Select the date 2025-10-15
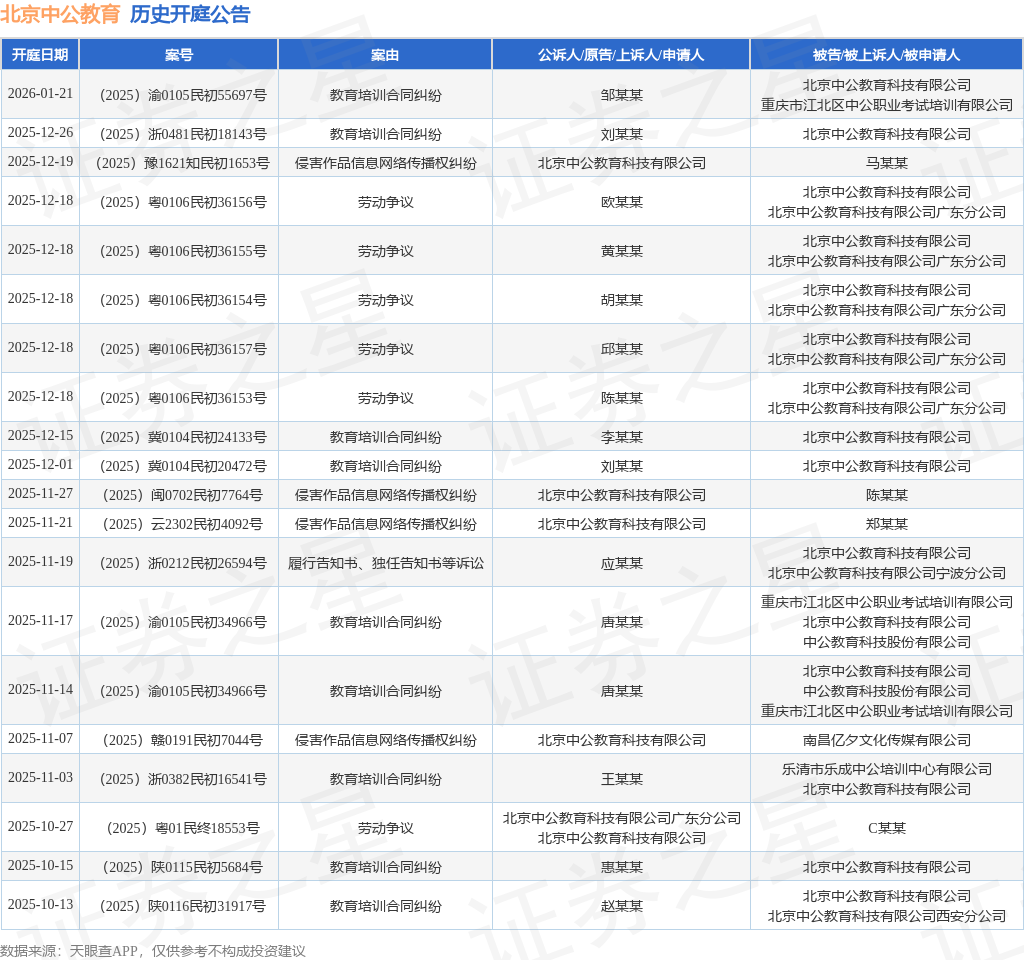Image resolution: width=1024 pixels, height=960 pixels. pyautogui.click(x=40, y=865)
